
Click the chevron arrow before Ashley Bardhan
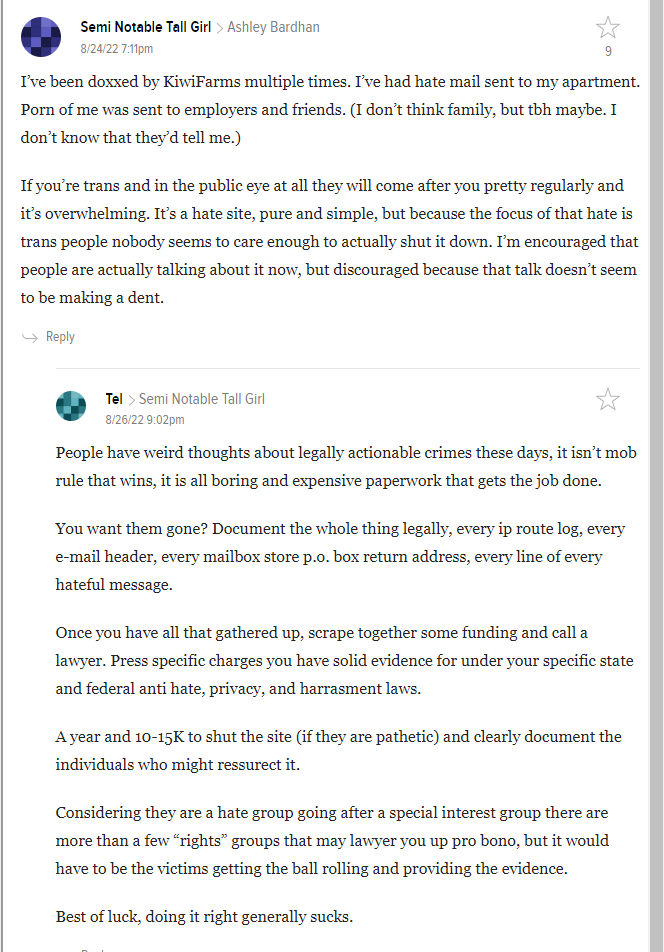point(220,28)
